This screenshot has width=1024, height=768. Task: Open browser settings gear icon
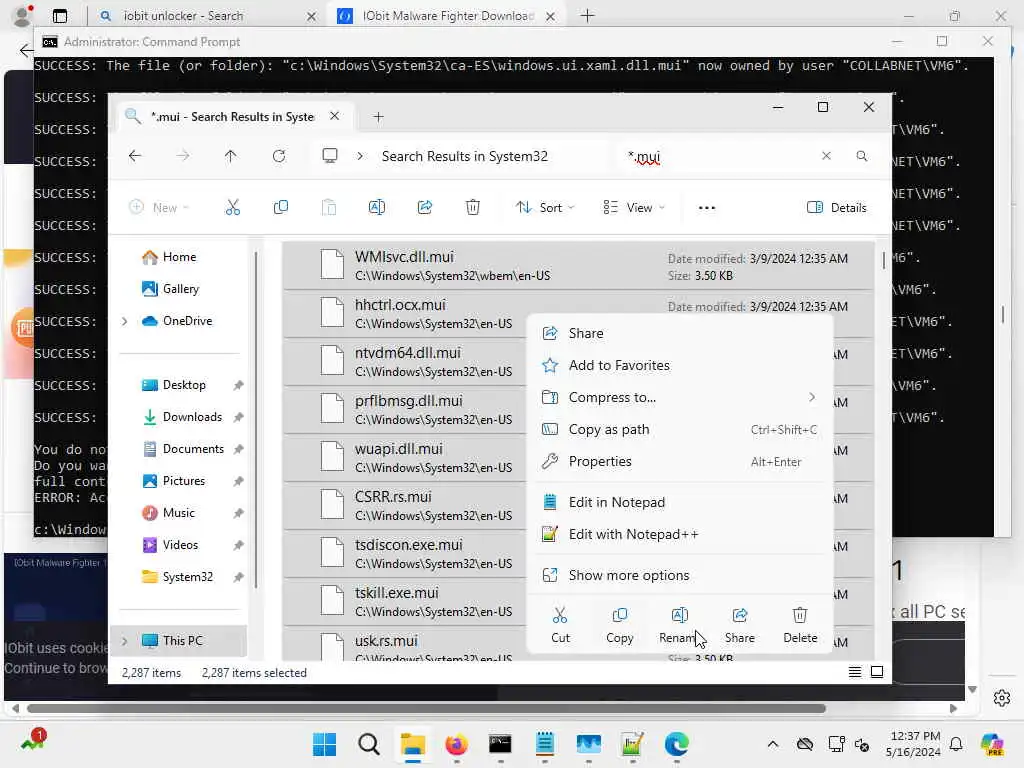point(1002,698)
